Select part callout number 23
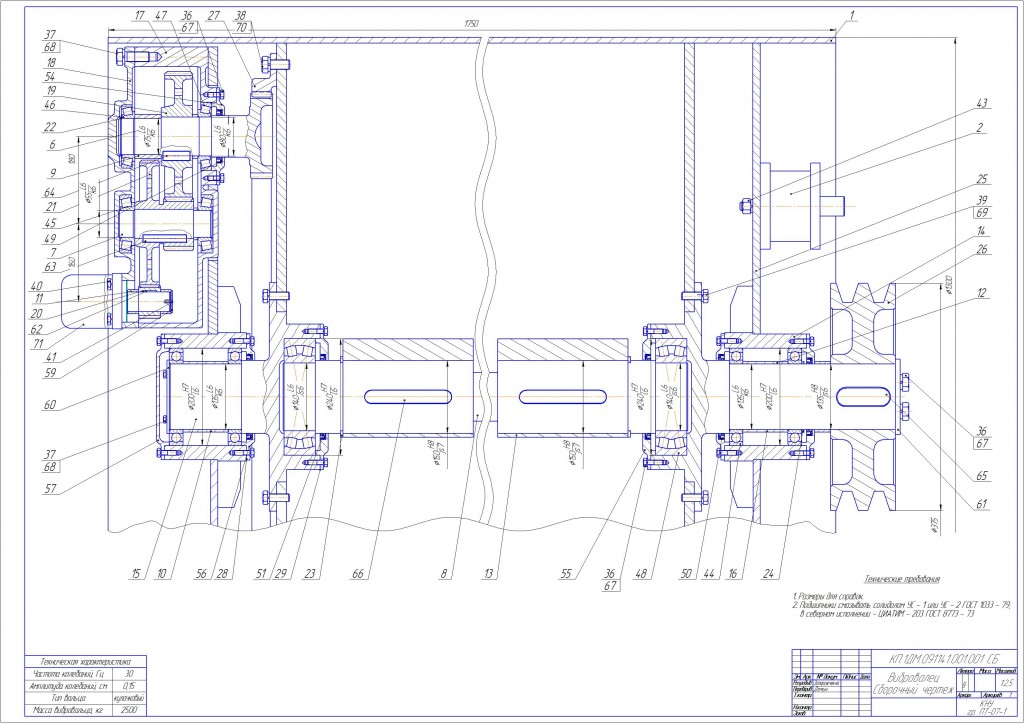 310,574
